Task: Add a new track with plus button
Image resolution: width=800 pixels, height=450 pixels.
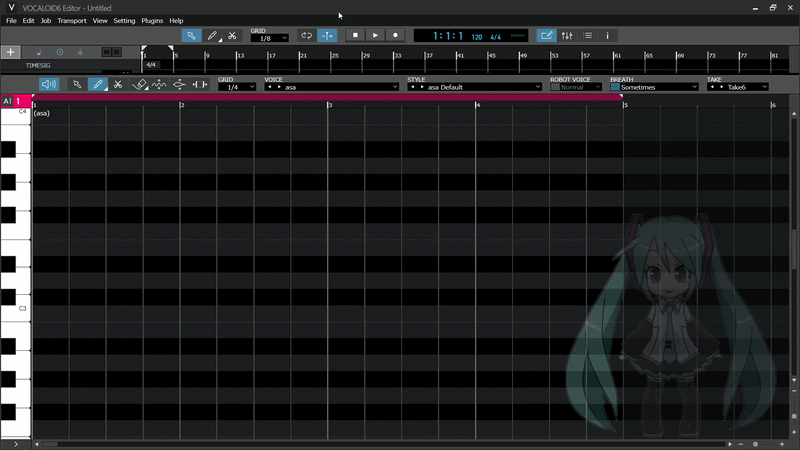Action: click(x=10, y=52)
